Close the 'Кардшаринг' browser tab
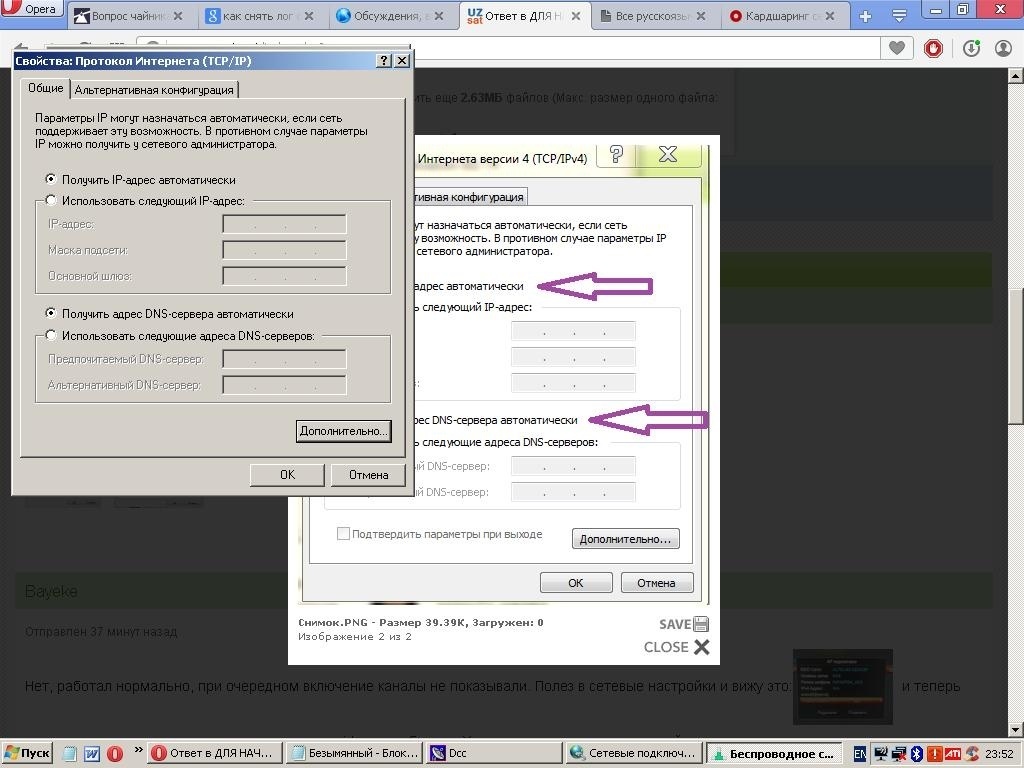The width and height of the screenshot is (1024, 768). click(829, 16)
